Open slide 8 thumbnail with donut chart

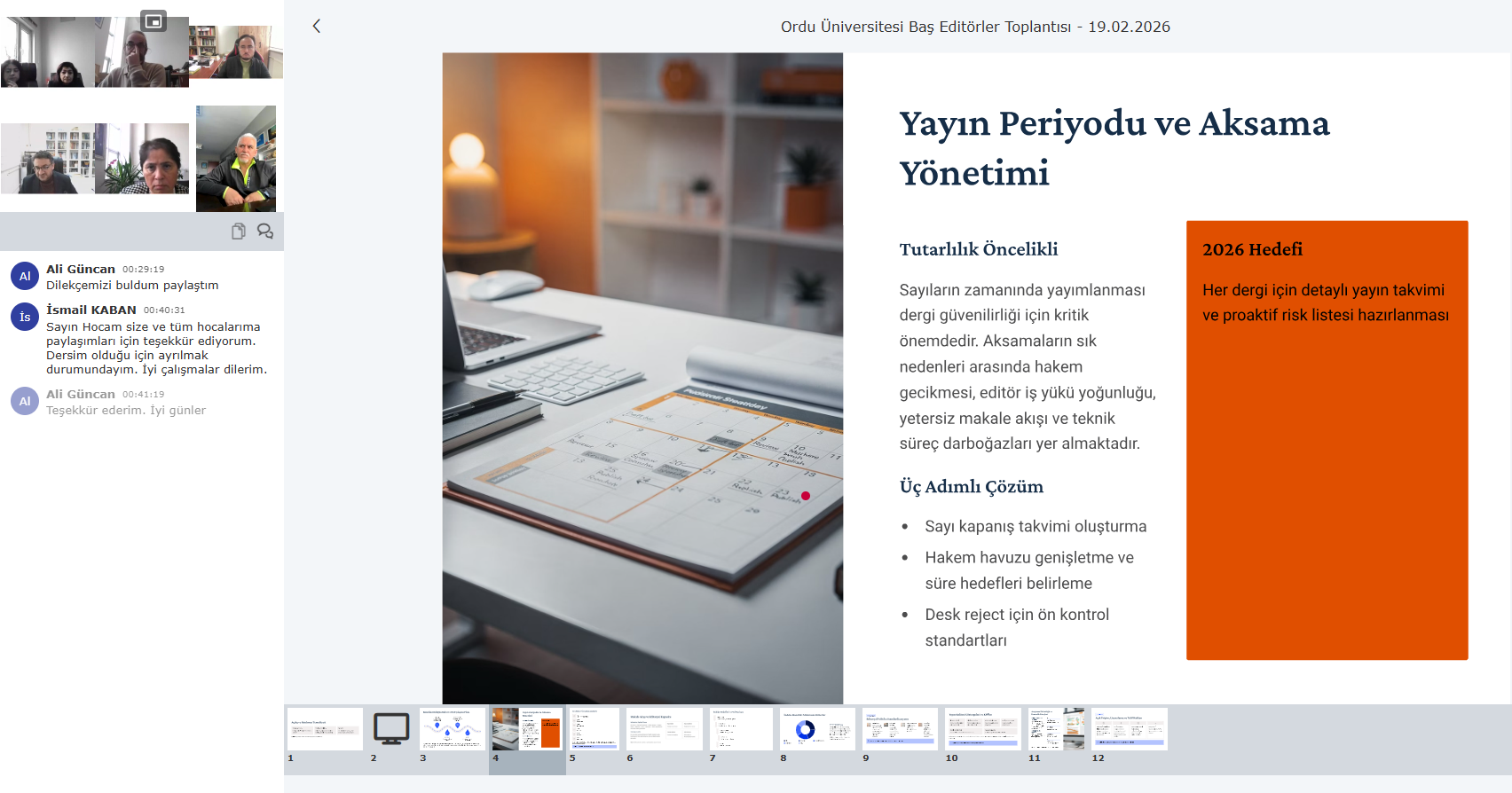click(x=817, y=729)
